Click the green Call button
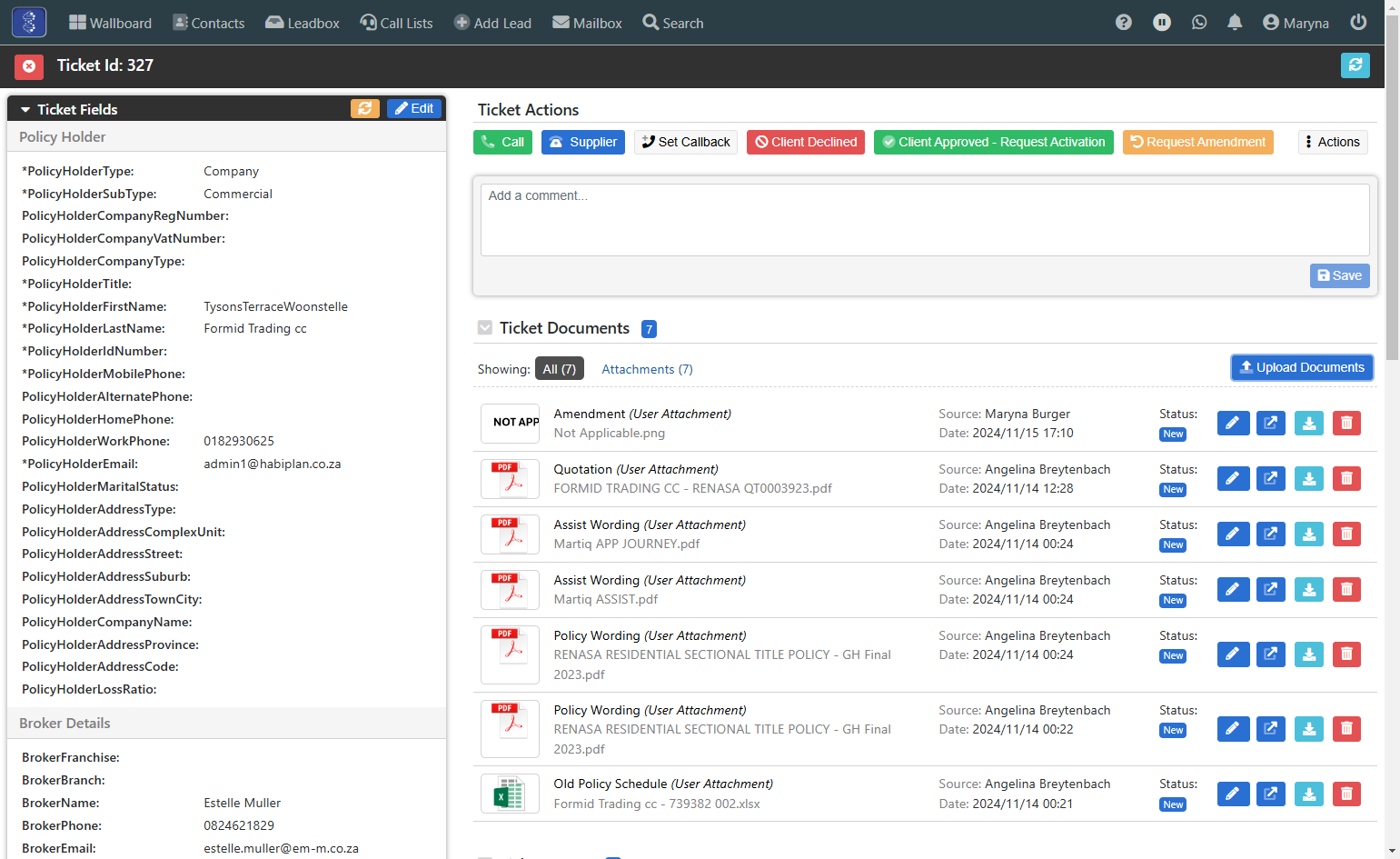Image resolution: width=1400 pixels, height=859 pixels. (502, 142)
